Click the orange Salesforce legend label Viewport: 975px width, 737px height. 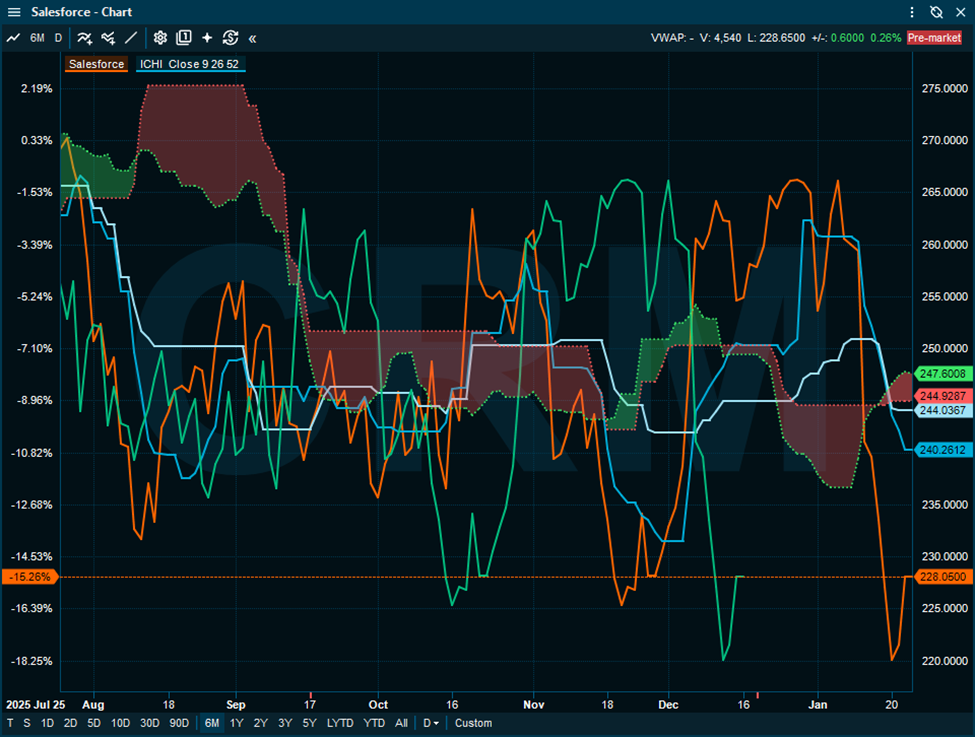click(97, 64)
